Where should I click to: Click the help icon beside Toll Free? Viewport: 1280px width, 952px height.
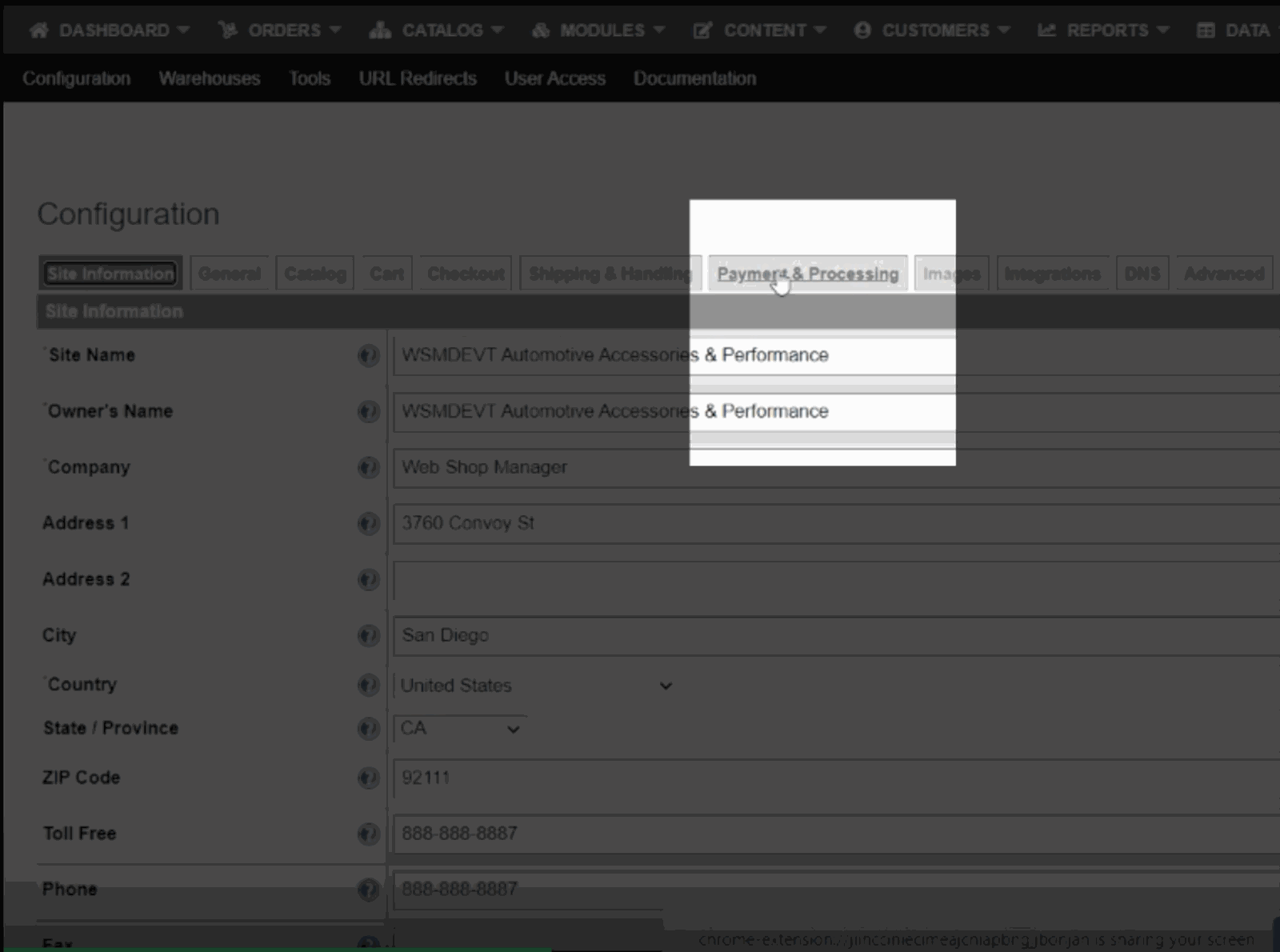[x=368, y=834]
